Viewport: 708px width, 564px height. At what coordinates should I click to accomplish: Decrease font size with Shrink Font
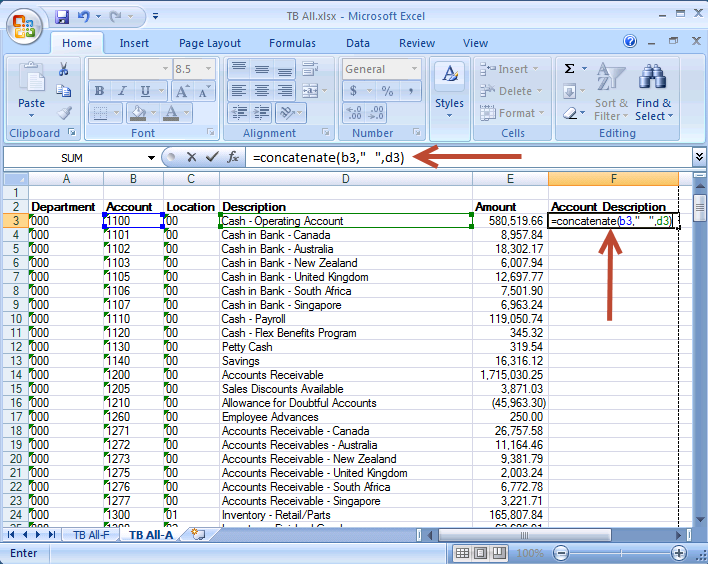[204, 91]
